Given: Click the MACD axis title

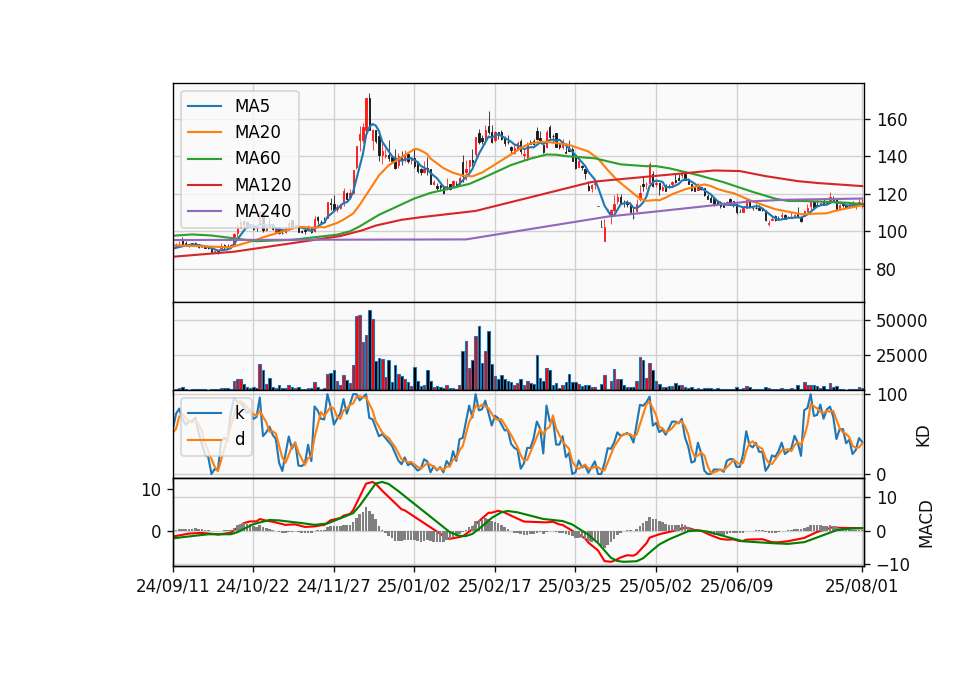Looking at the screenshot, I should click(926, 524).
